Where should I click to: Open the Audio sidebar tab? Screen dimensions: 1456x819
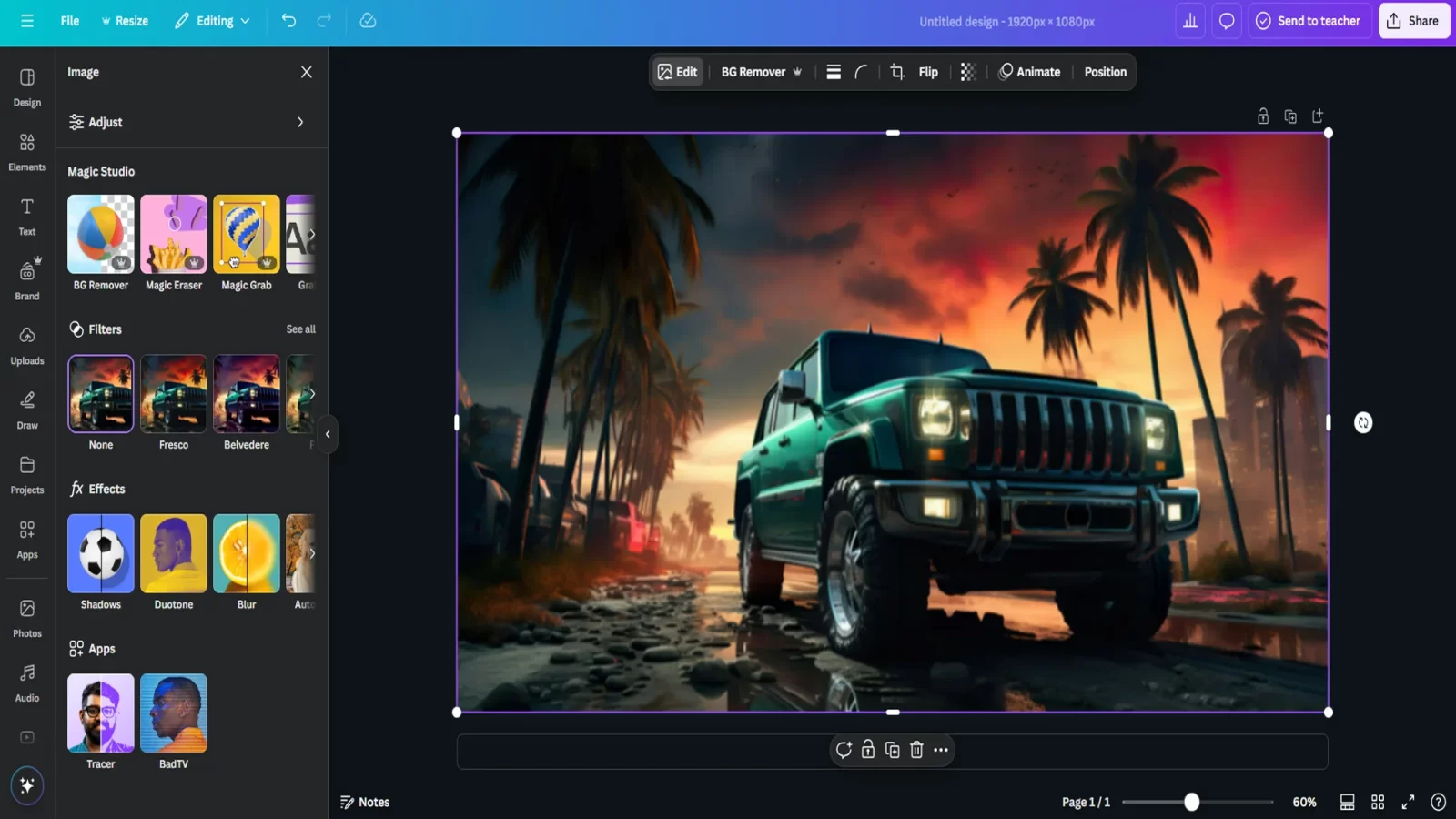point(27,682)
